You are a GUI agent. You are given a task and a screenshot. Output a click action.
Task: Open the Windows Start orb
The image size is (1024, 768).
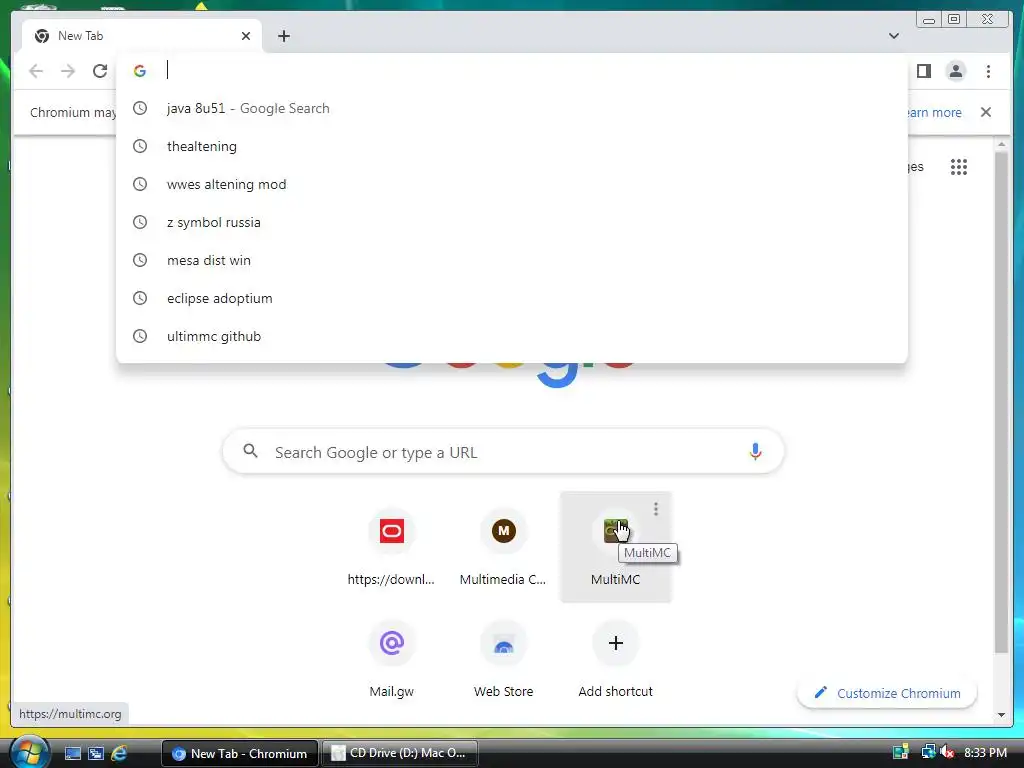pyautogui.click(x=29, y=752)
